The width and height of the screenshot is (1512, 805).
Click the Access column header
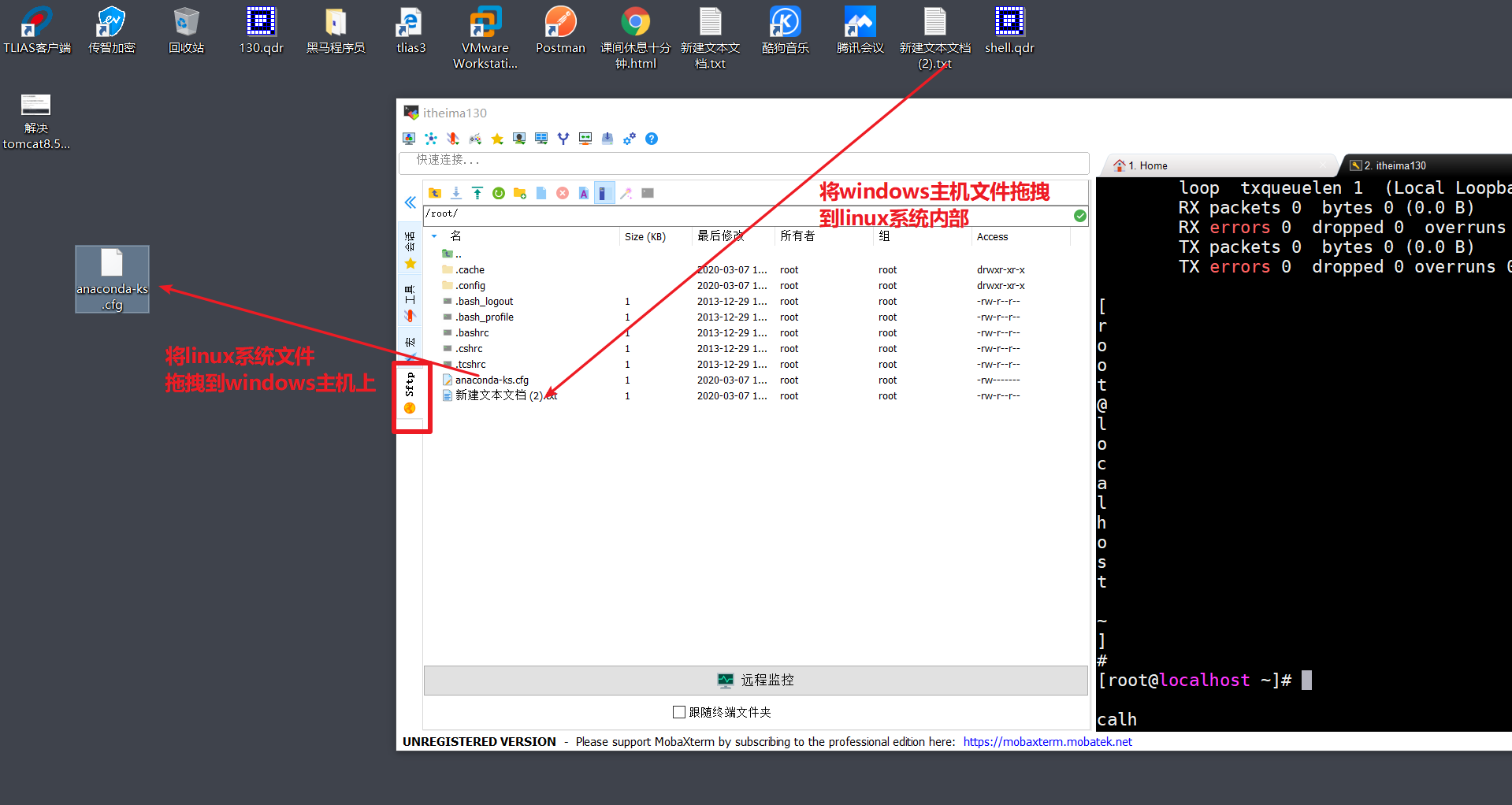click(1020, 236)
